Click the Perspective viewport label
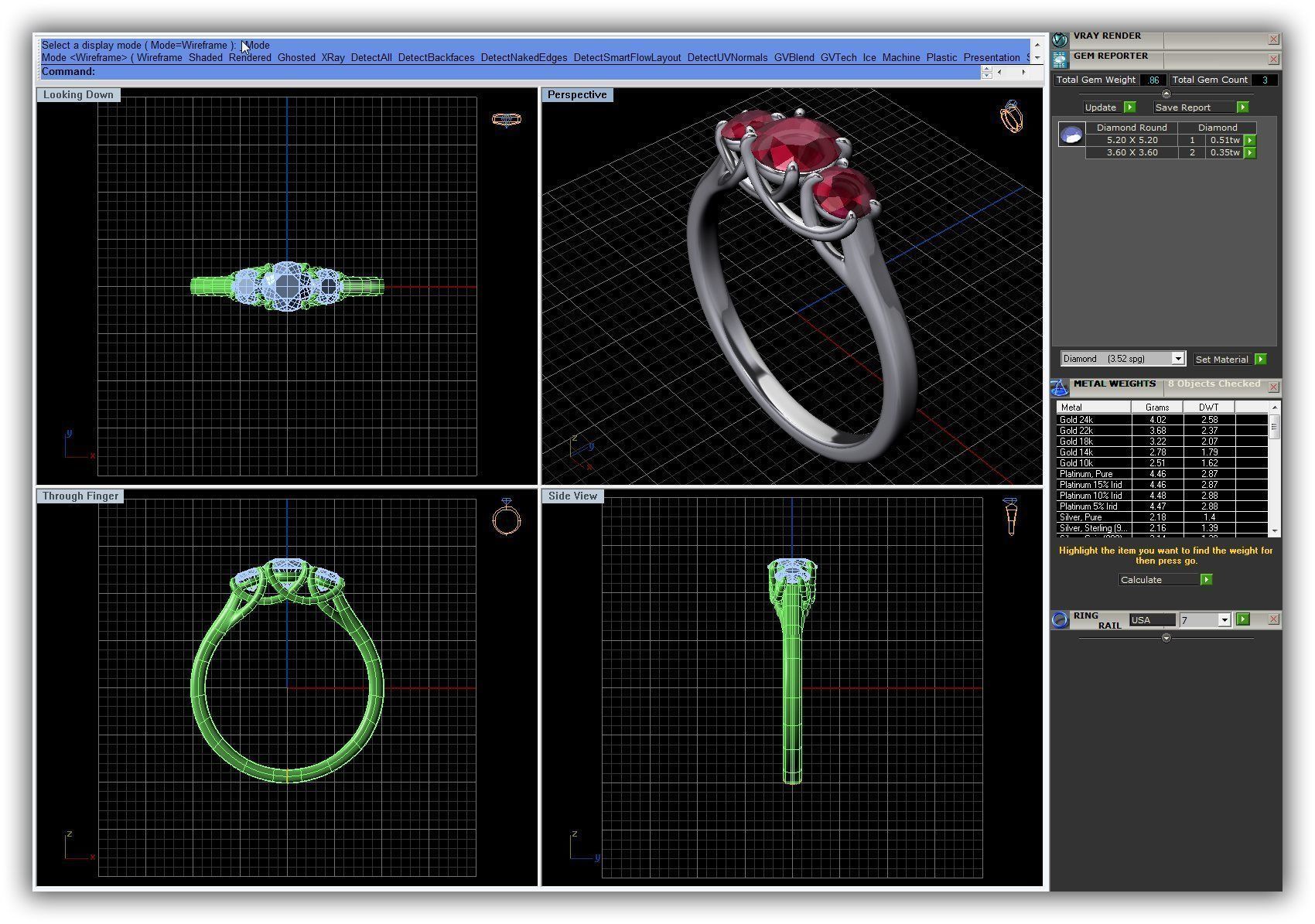 [577, 94]
